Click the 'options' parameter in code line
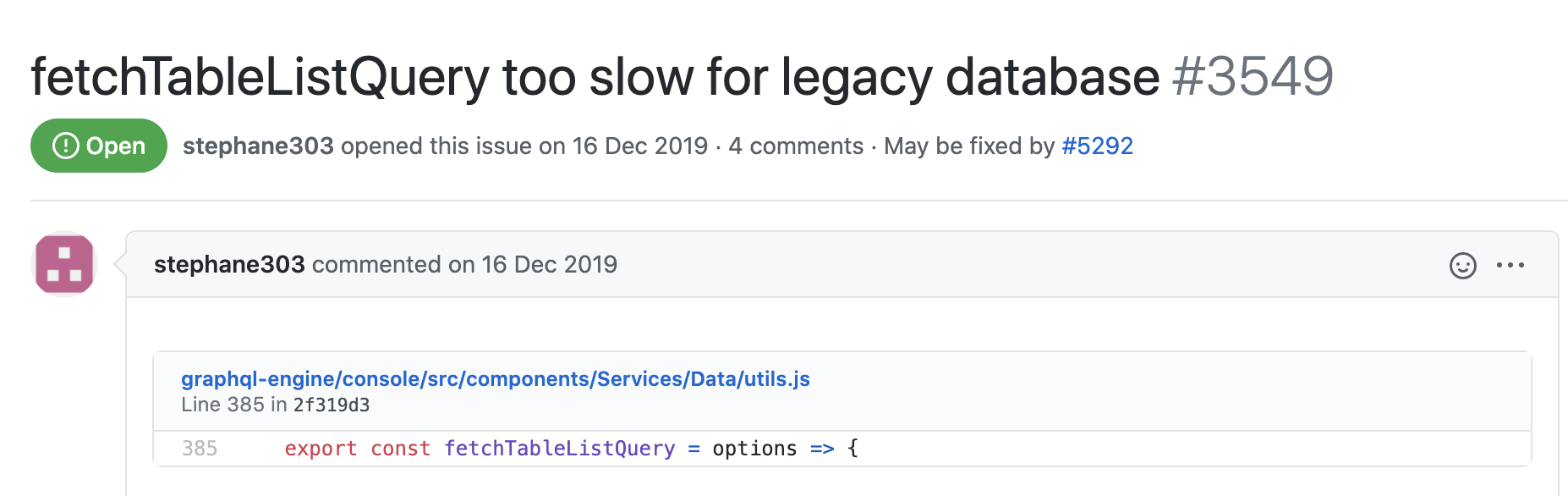Screen dimensions: 1568x496 pyautogui.click(x=754, y=449)
